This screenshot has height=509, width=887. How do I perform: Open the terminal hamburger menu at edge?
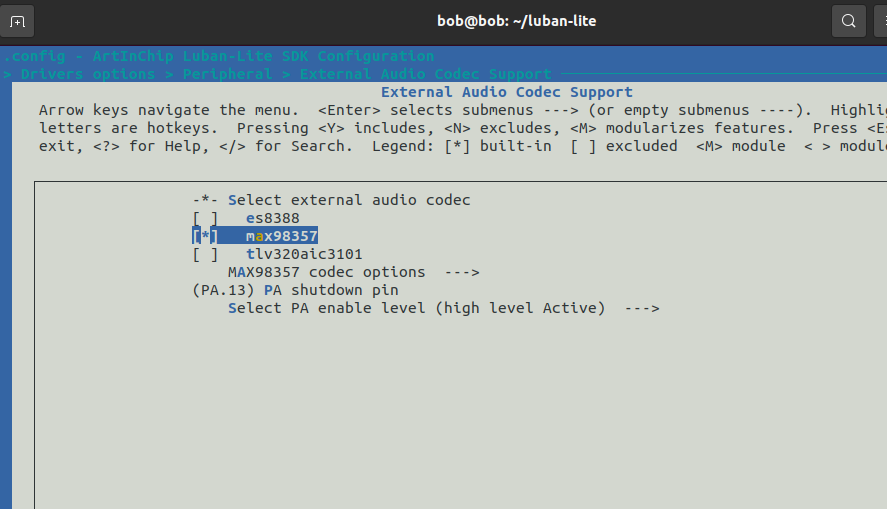(x=881, y=21)
